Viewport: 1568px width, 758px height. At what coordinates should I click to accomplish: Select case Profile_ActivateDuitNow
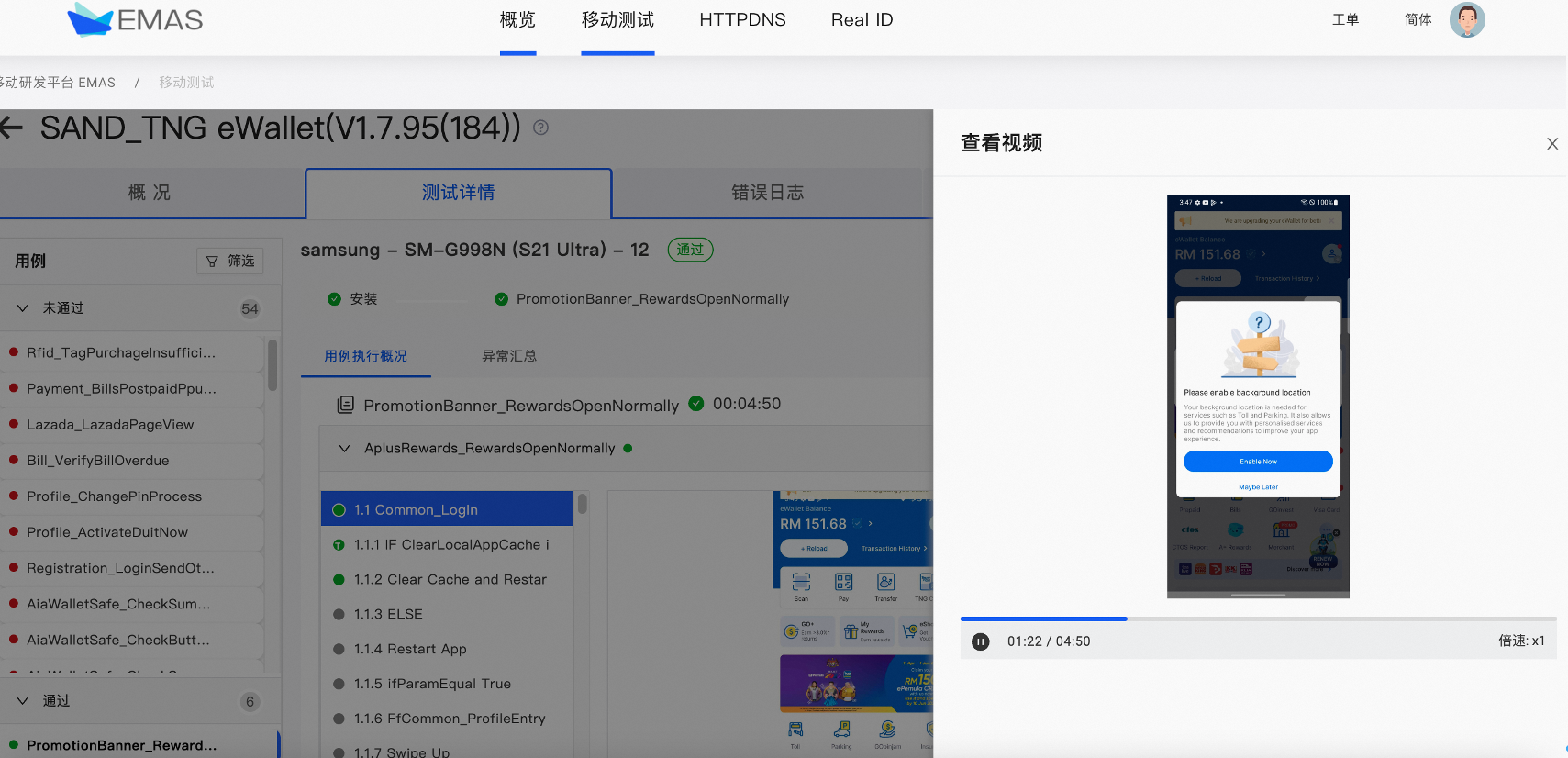131,531
